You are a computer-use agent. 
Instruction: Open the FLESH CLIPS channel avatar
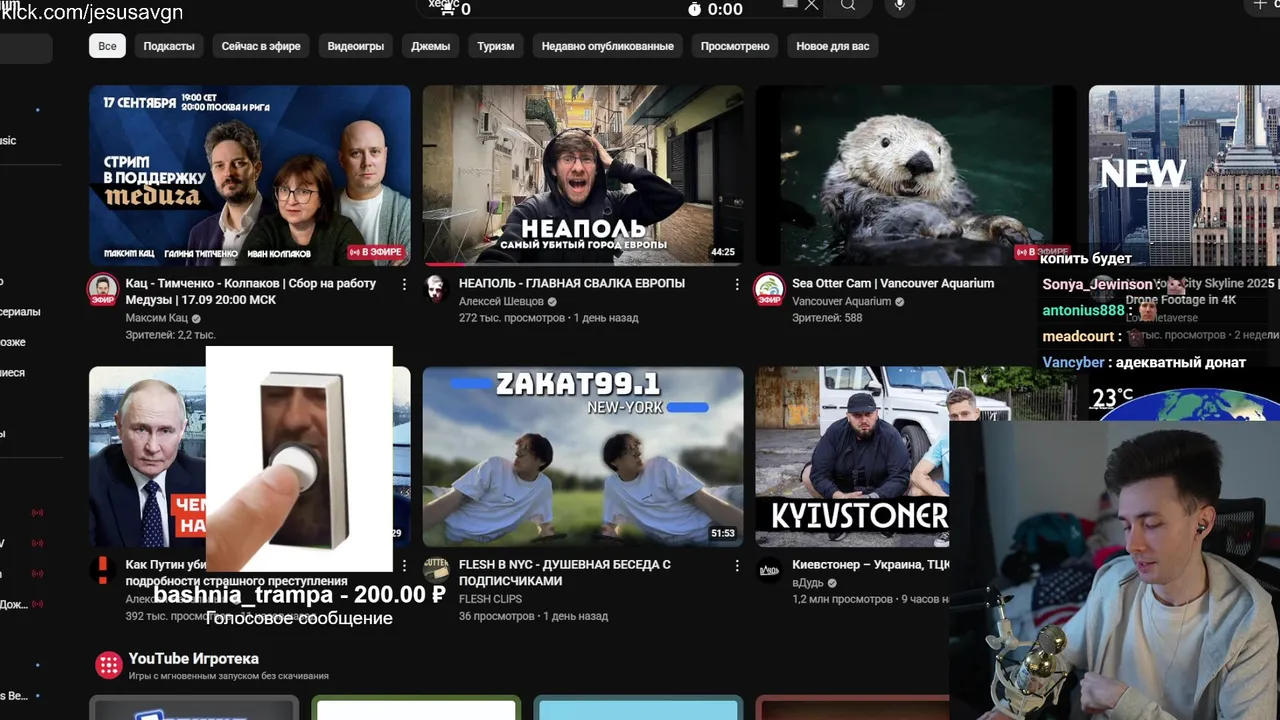[435, 570]
